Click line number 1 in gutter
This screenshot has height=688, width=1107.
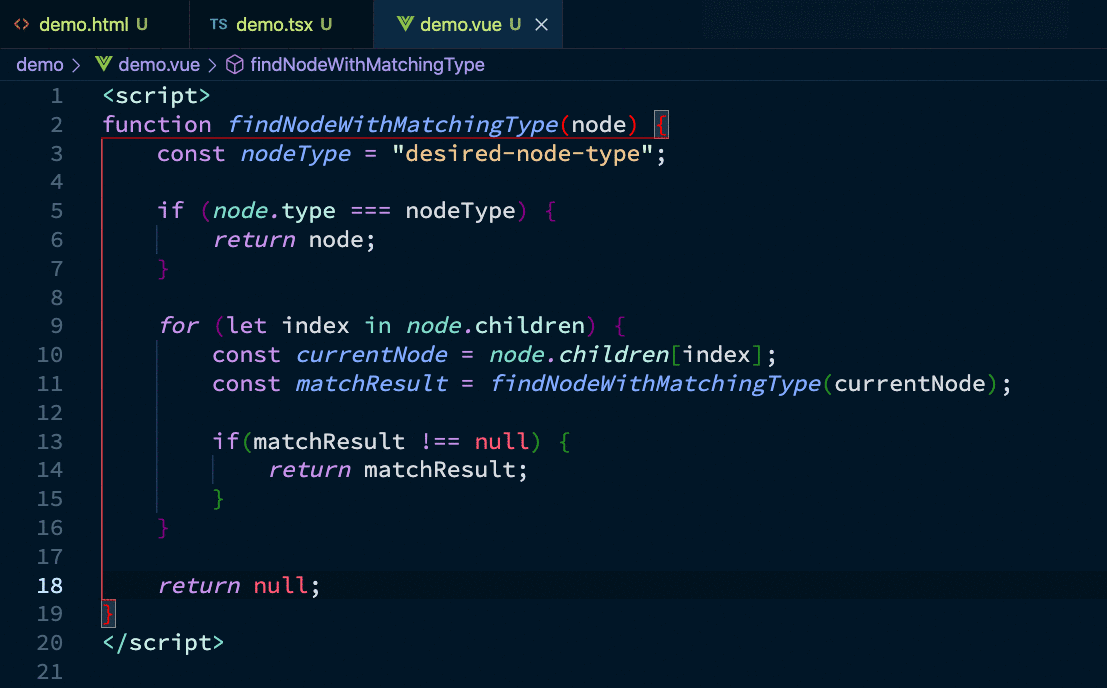(x=56, y=95)
